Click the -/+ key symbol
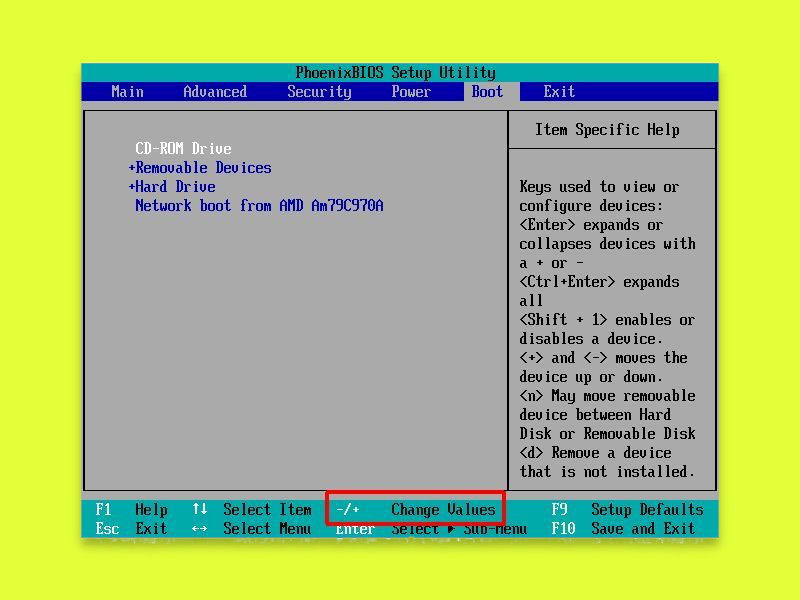The height and width of the screenshot is (600, 800). 348,510
